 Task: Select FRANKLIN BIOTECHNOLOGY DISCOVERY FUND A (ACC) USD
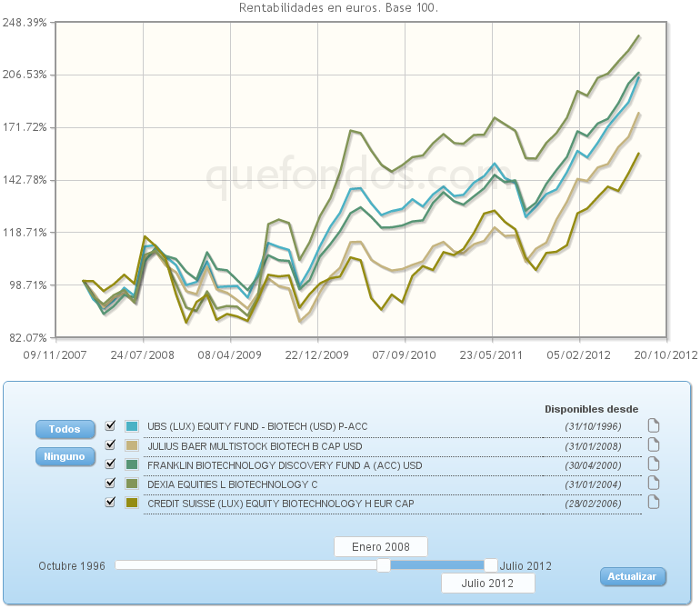click(284, 466)
